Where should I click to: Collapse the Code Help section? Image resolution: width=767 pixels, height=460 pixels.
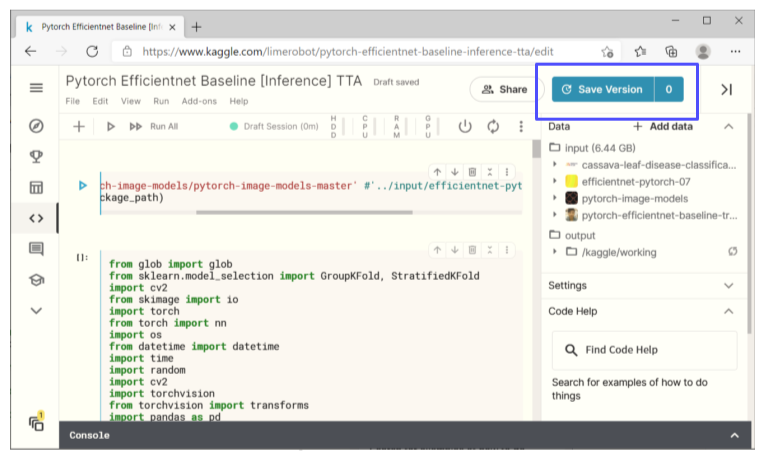click(728, 311)
